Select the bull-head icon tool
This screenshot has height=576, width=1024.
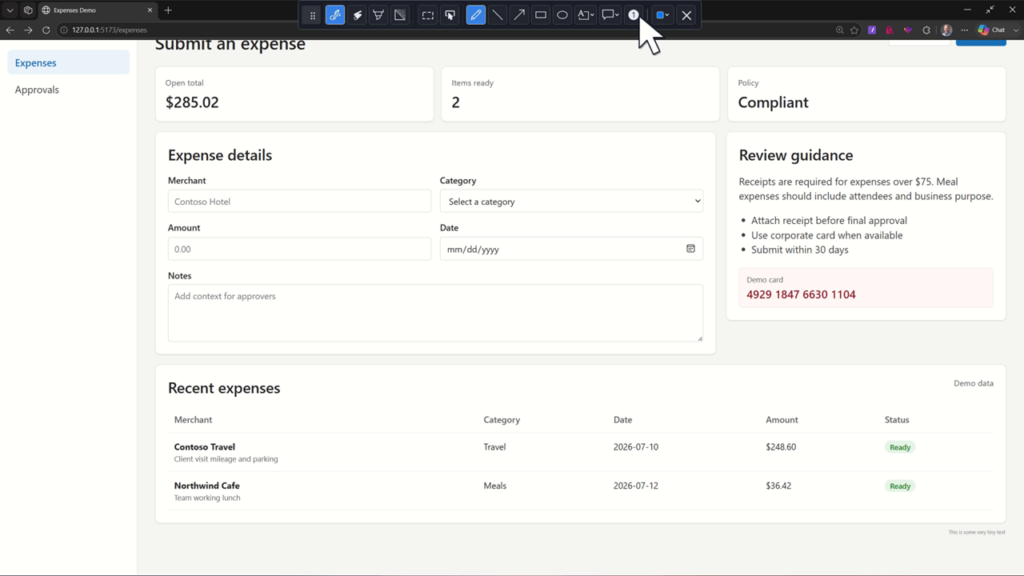coord(378,15)
